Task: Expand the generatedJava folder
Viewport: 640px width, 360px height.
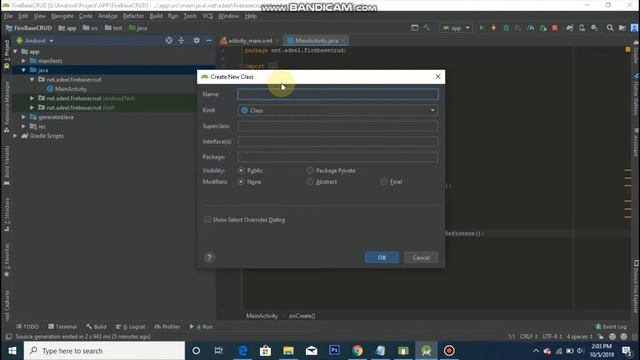Action: coord(24,117)
